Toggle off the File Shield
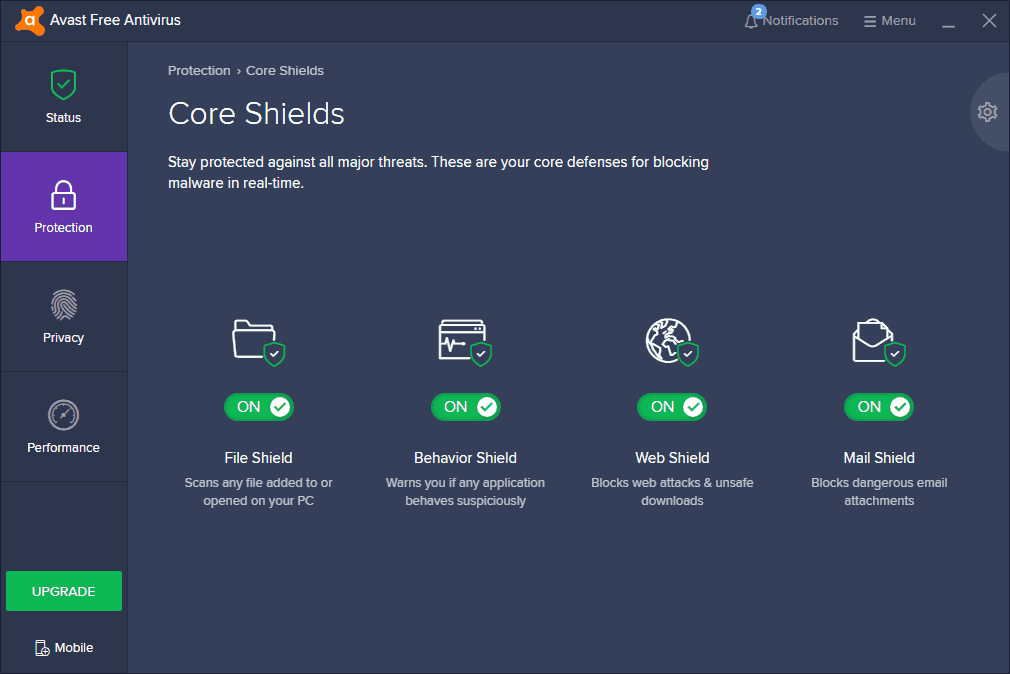The image size is (1010, 674). coord(258,407)
